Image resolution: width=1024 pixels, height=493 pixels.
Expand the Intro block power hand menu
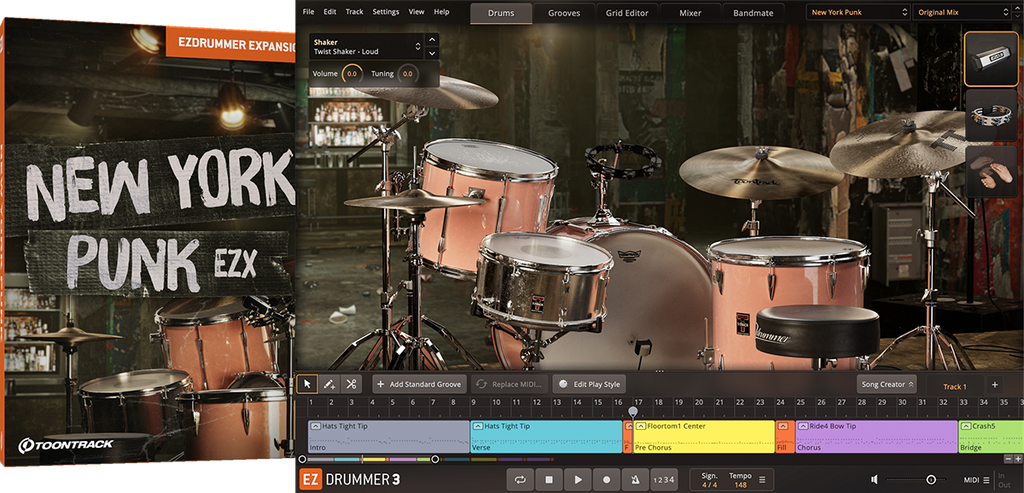(x=315, y=426)
